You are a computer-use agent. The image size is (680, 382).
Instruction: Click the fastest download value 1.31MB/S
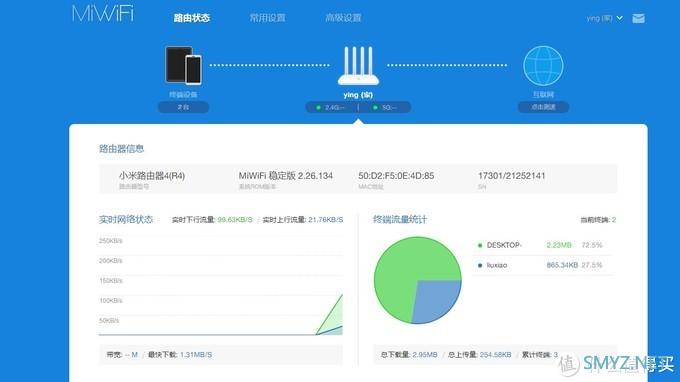click(x=196, y=355)
